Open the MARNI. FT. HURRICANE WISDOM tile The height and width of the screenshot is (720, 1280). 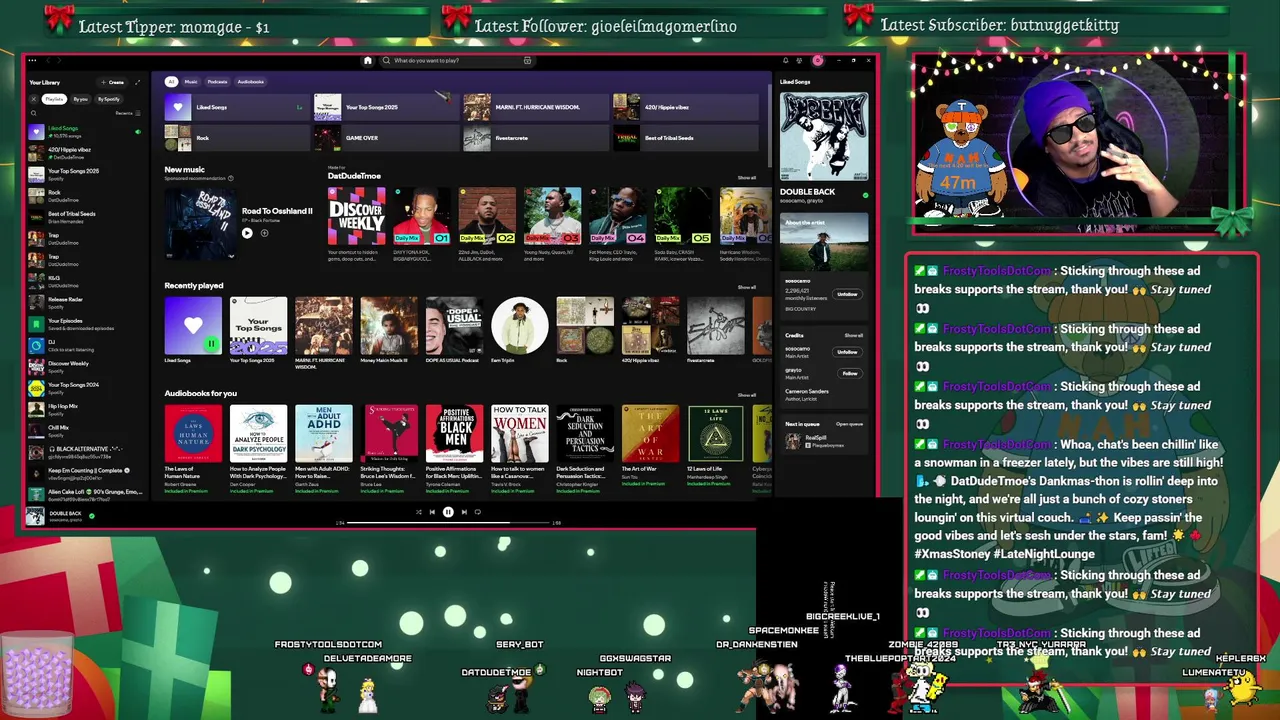[535, 107]
